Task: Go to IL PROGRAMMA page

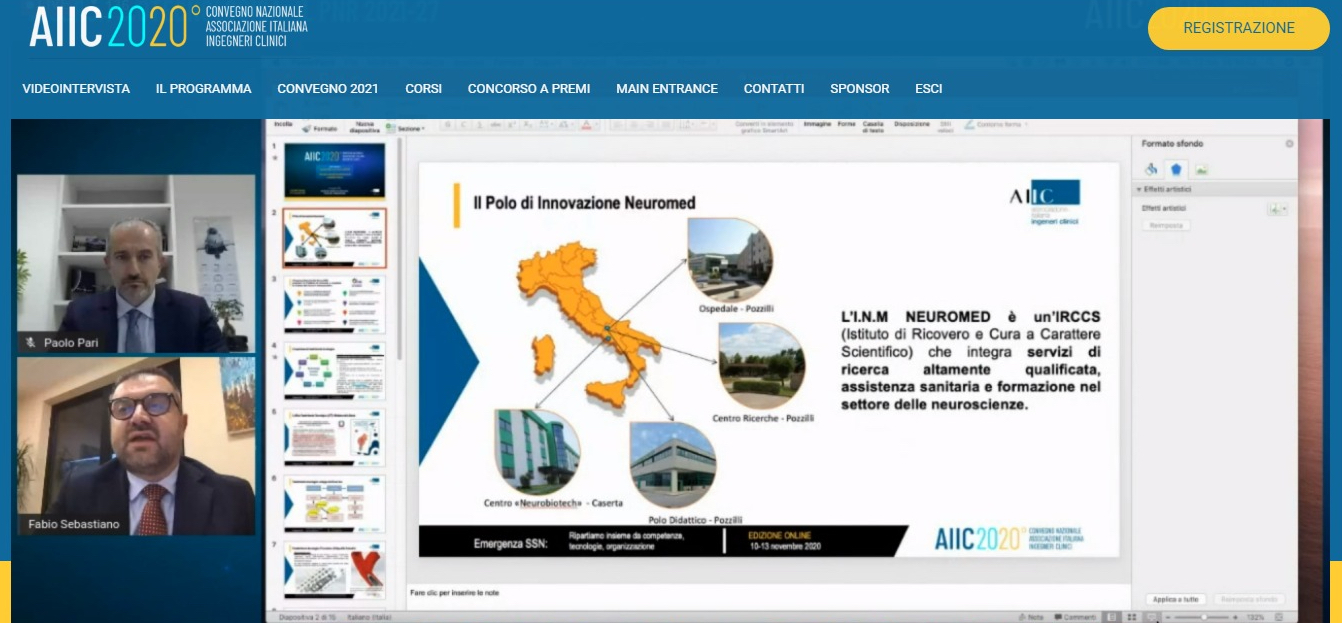Action: 204,89
